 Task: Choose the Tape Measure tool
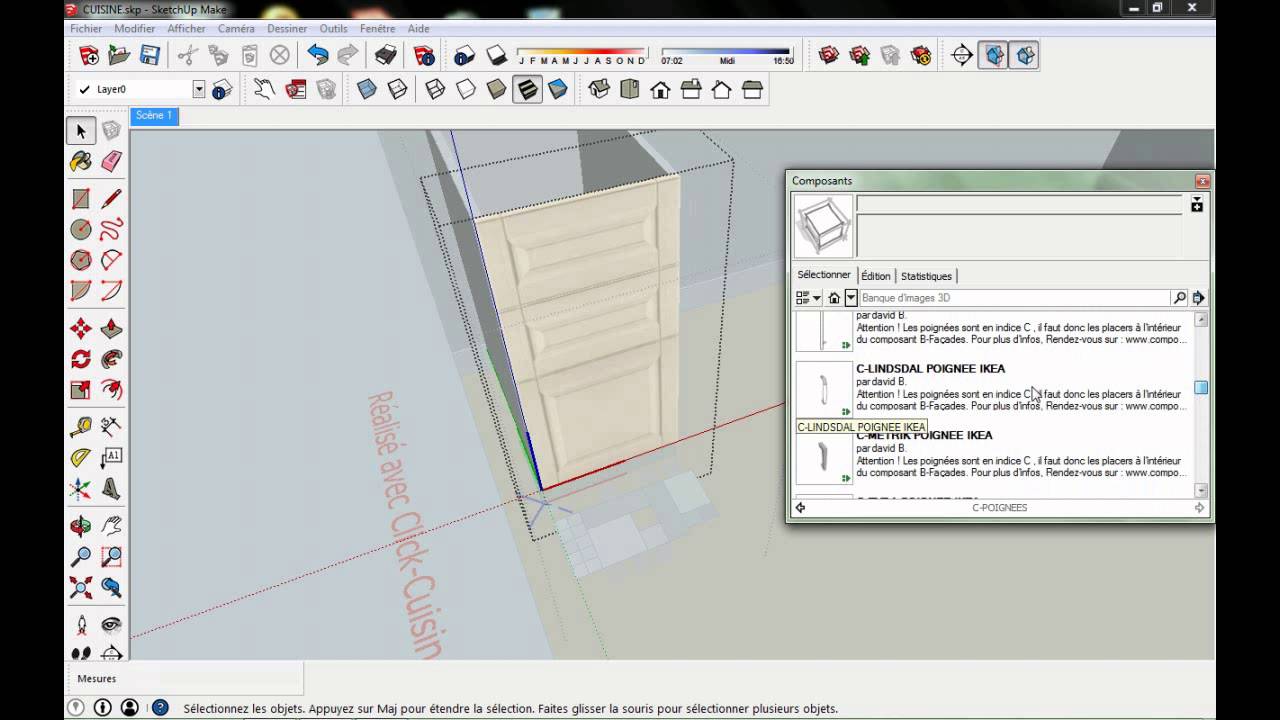81,427
